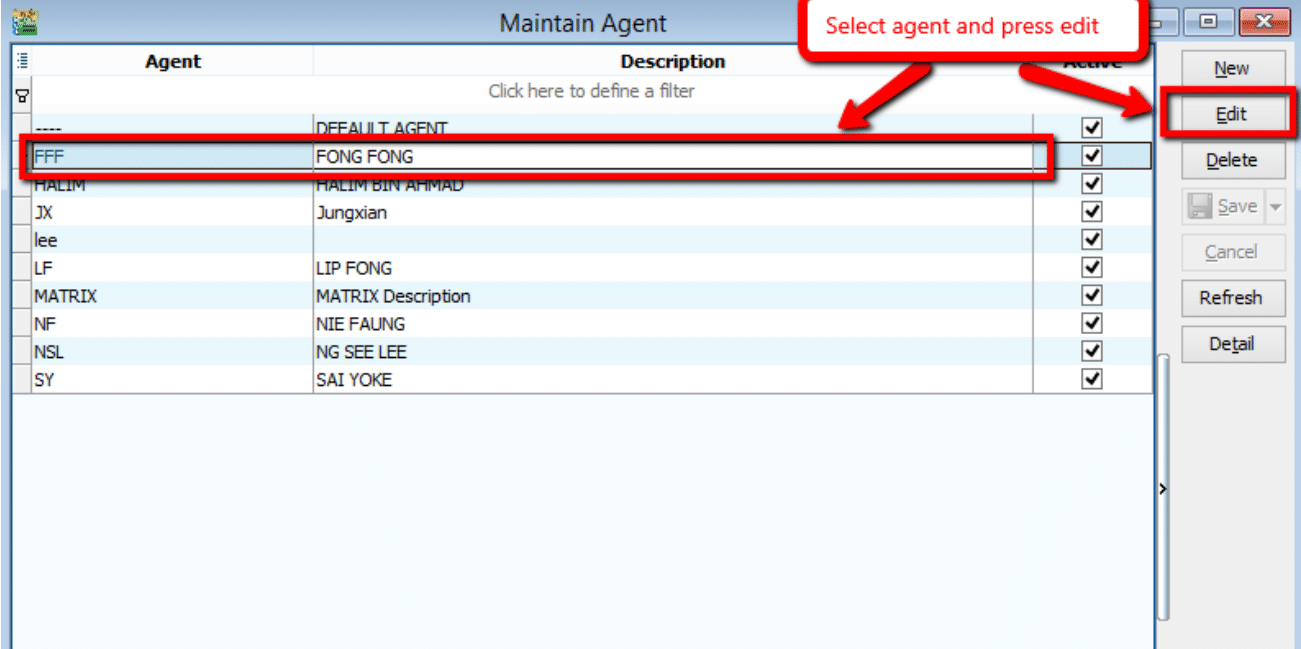Click the filter funnel icon
Image resolution: width=1301 pixels, height=649 pixels.
(21, 96)
